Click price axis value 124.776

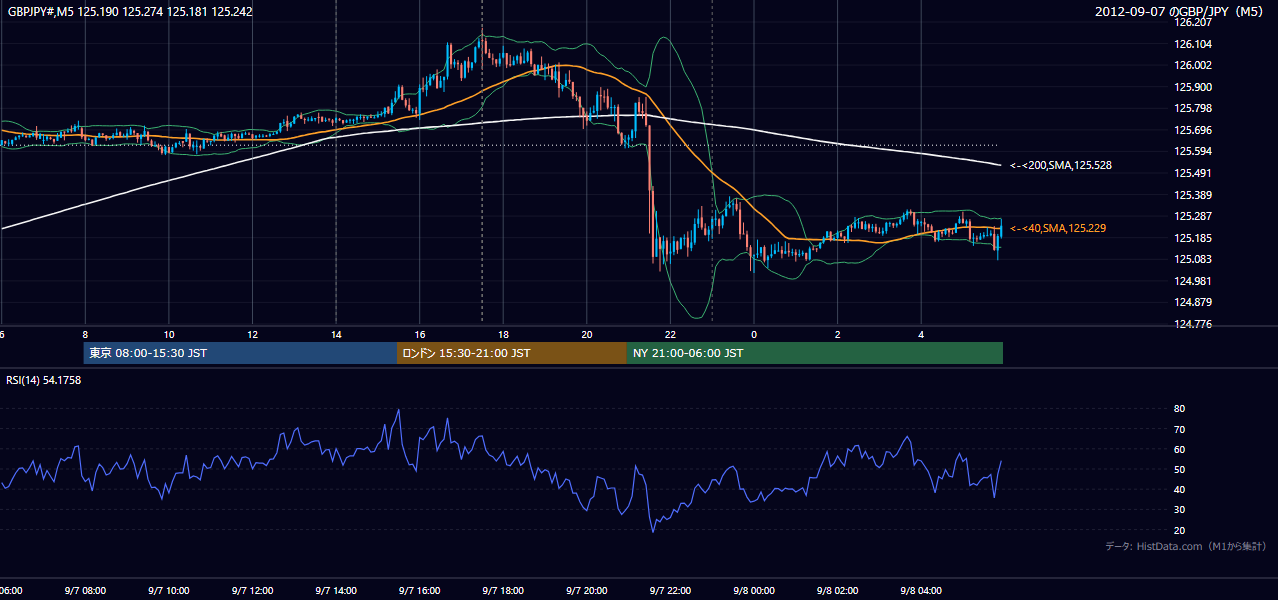1194,324
